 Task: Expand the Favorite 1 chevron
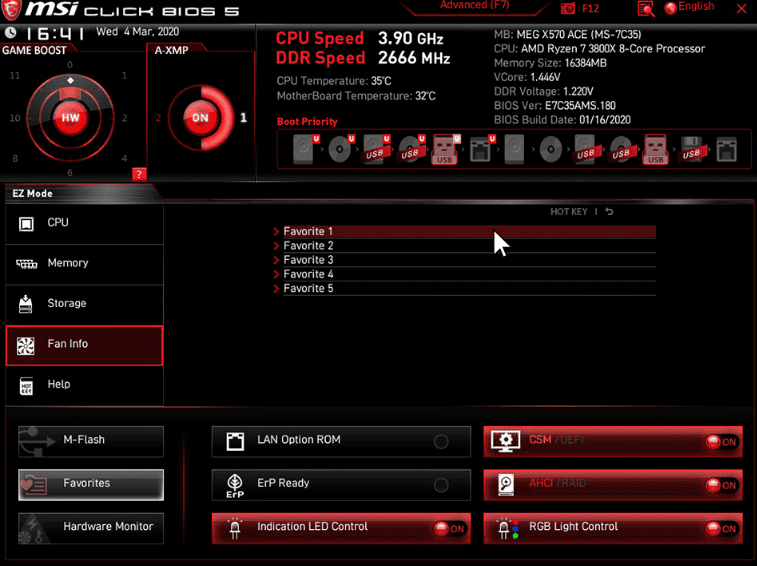[277, 232]
